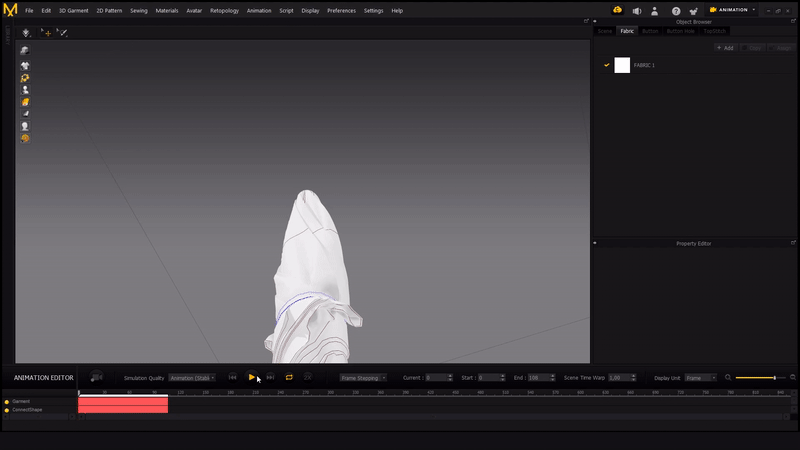The height and width of the screenshot is (450, 800).
Task: Open the announcements megaphone icon
Action: (636, 11)
